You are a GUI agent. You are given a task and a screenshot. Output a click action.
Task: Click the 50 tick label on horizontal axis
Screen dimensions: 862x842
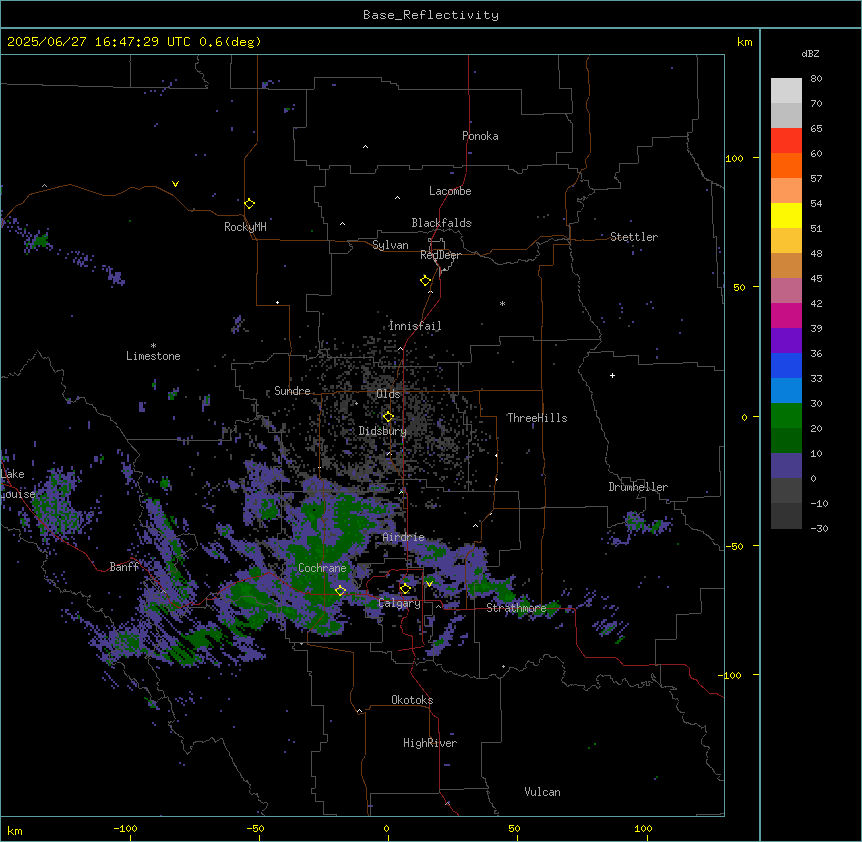(x=514, y=829)
